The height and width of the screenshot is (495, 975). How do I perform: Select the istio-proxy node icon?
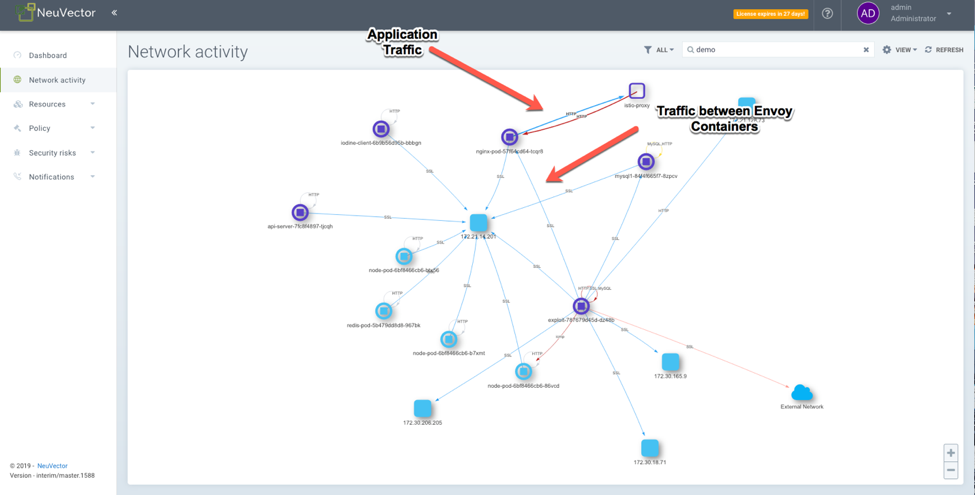(x=637, y=91)
